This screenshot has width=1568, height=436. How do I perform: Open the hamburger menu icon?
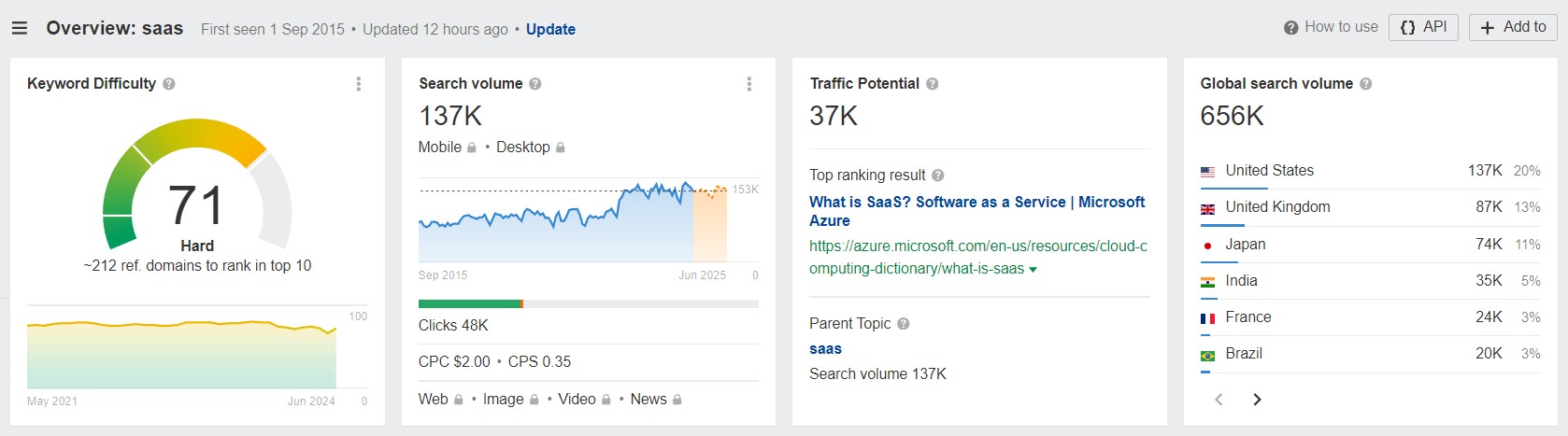[x=19, y=28]
